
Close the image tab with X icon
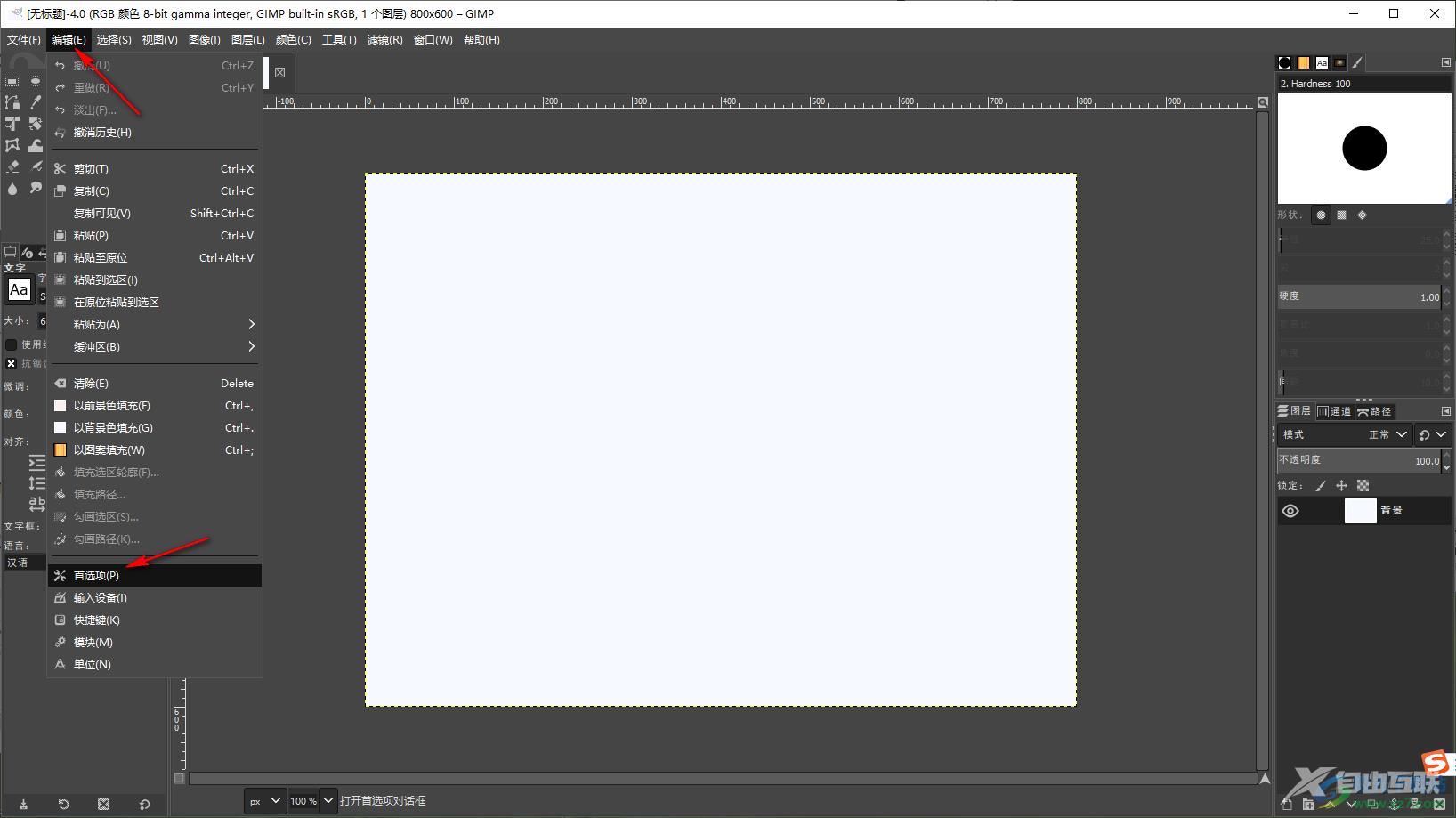pyautogui.click(x=280, y=73)
